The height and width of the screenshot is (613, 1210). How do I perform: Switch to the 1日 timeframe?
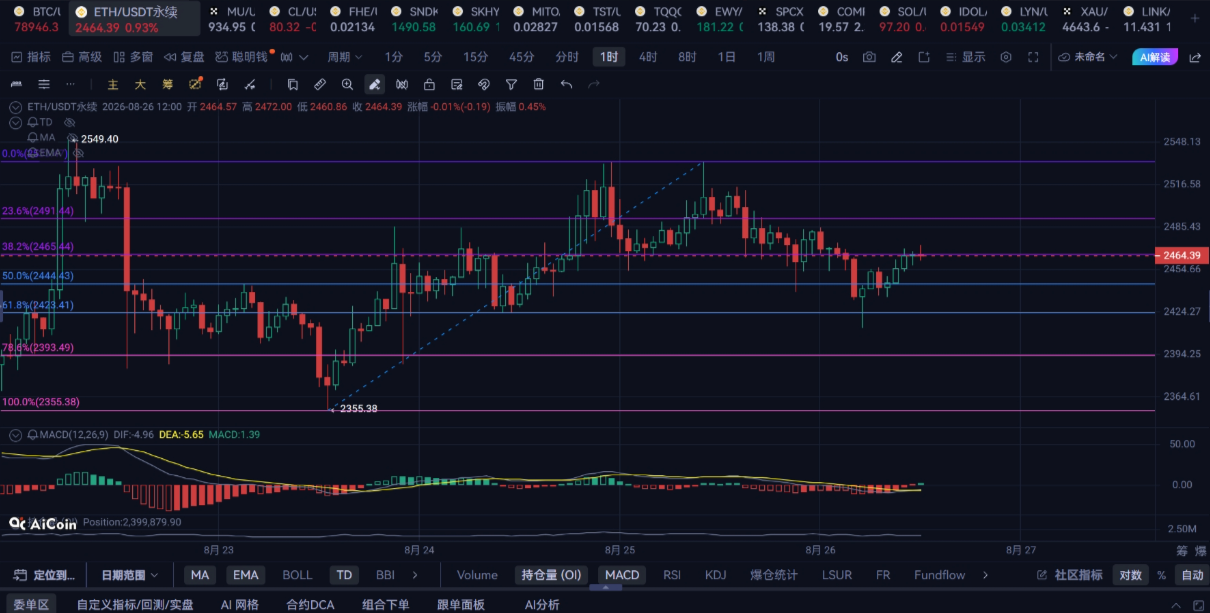(x=727, y=57)
